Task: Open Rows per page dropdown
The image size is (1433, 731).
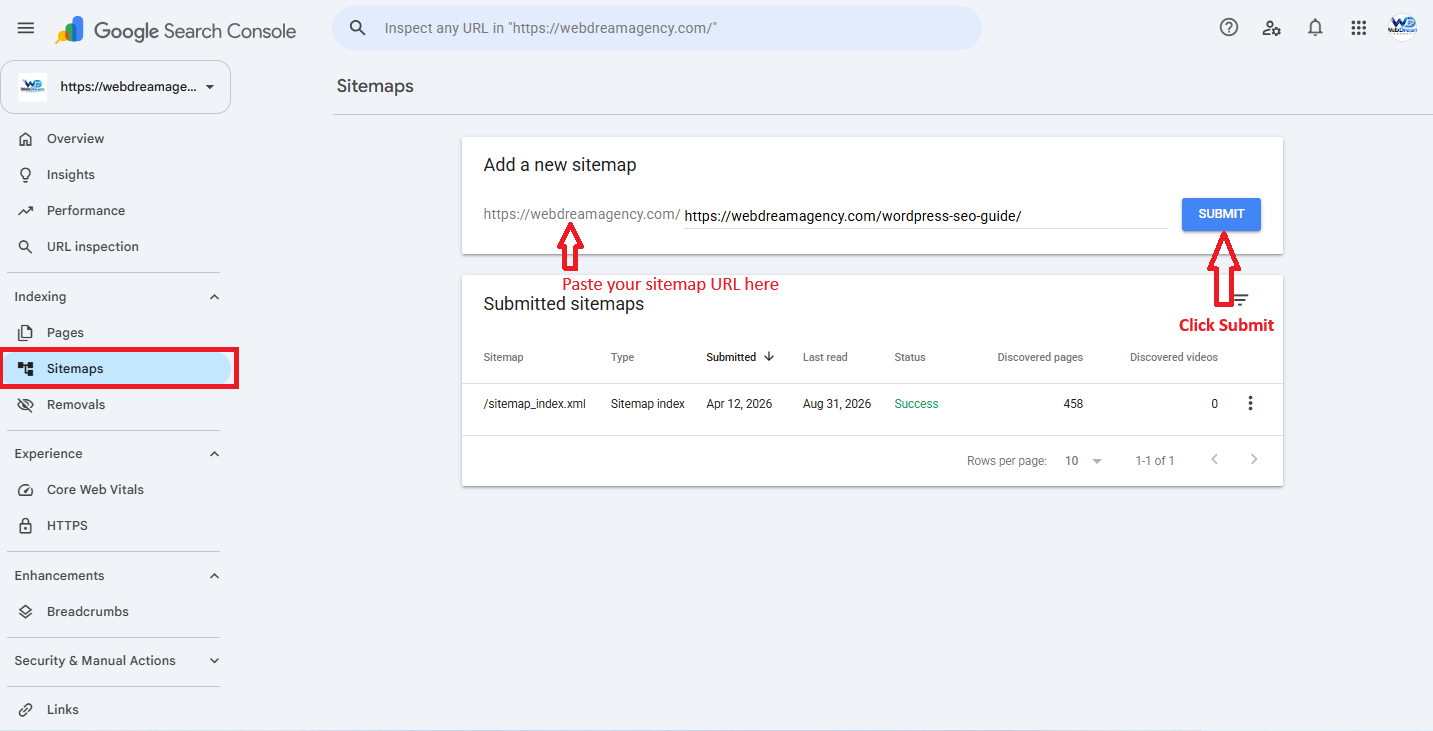Action: [1083, 461]
